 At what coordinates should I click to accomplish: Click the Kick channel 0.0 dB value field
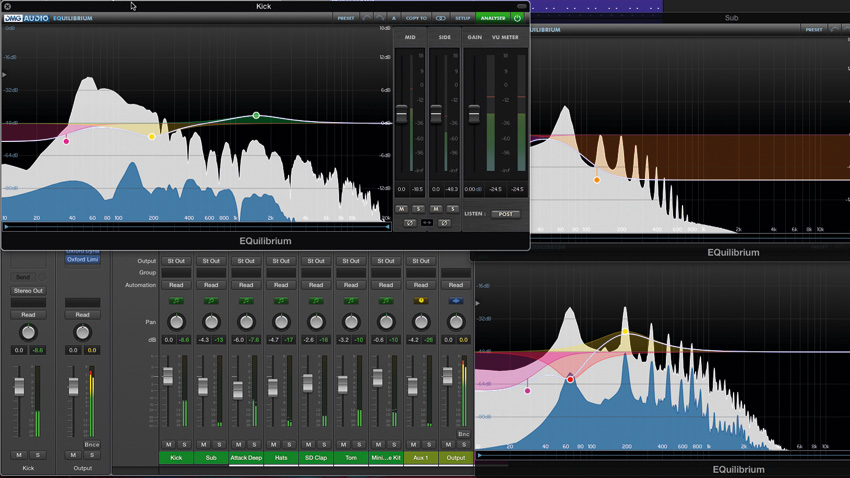click(169, 340)
